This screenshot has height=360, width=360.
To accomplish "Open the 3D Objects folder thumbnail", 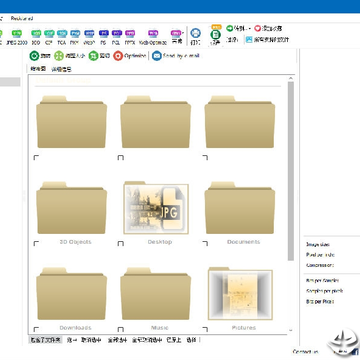I will coord(72,208).
